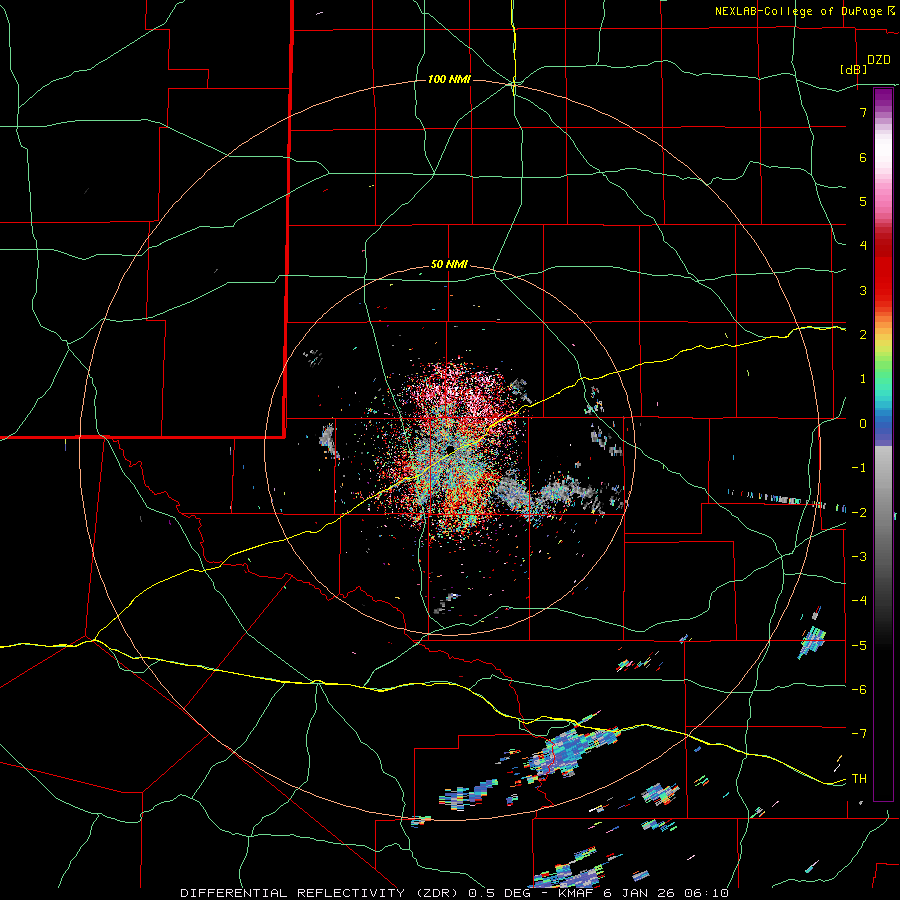This screenshot has height=900, width=900.
Task: Click the 50 NMI range ring label
Action: (x=449, y=265)
